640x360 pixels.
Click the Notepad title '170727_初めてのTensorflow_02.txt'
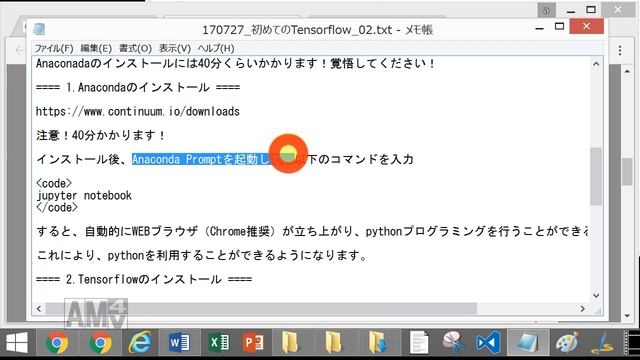tap(297, 30)
